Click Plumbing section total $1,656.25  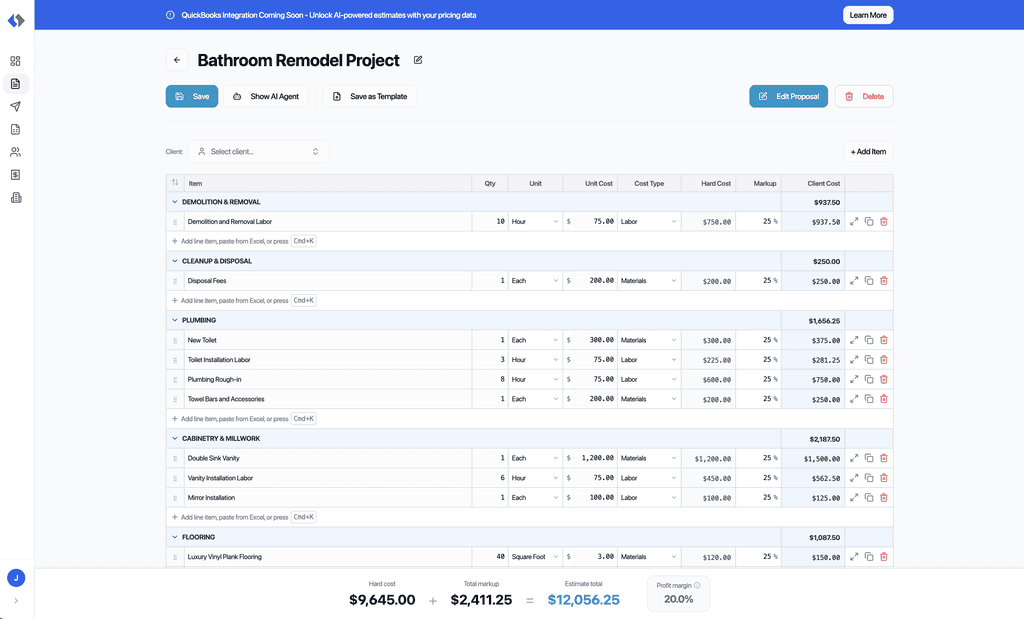[824, 321]
